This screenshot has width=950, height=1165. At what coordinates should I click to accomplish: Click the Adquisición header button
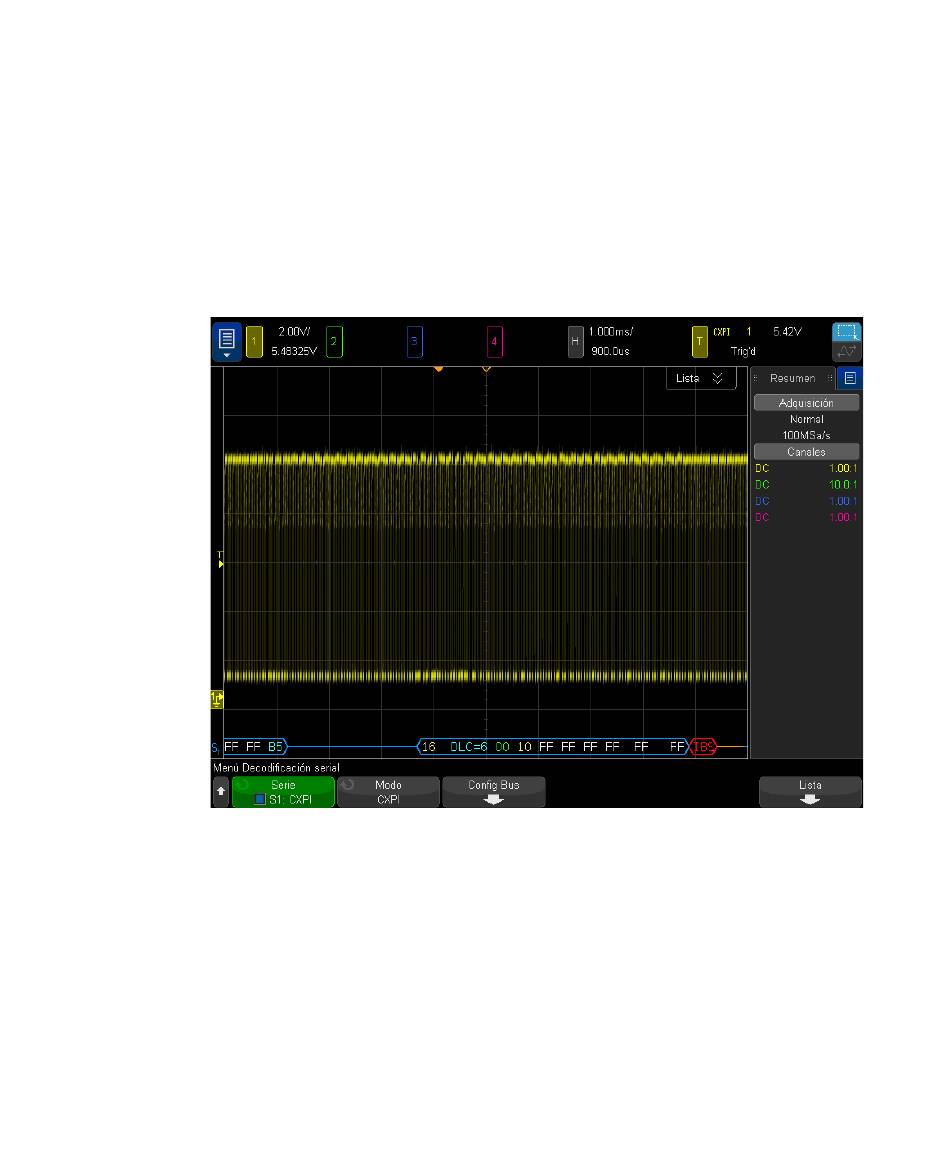806,403
